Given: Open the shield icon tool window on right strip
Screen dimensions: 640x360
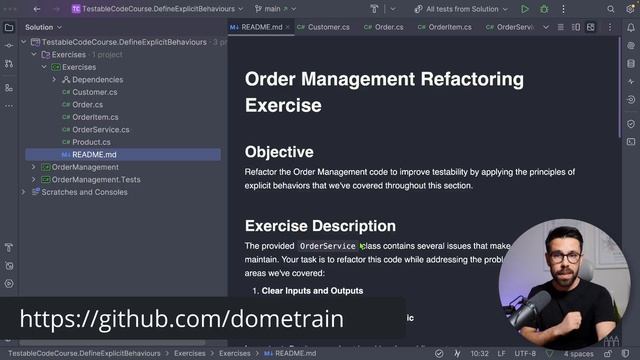Looking at the screenshot, I should click(x=631, y=124).
